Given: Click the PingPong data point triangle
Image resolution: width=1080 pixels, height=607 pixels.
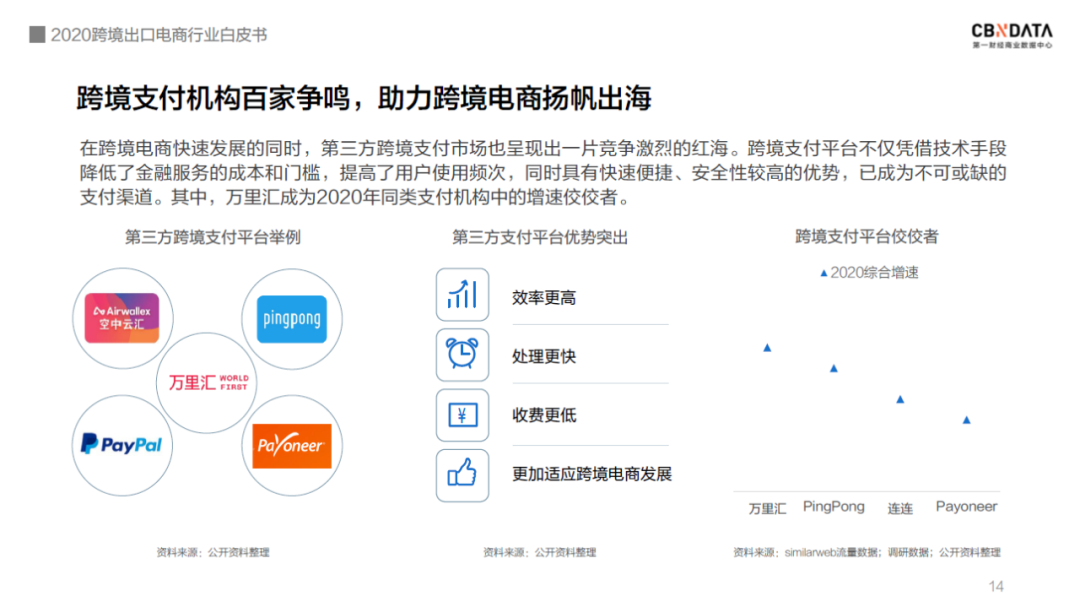Looking at the screenshot, I should click(833, 369).
